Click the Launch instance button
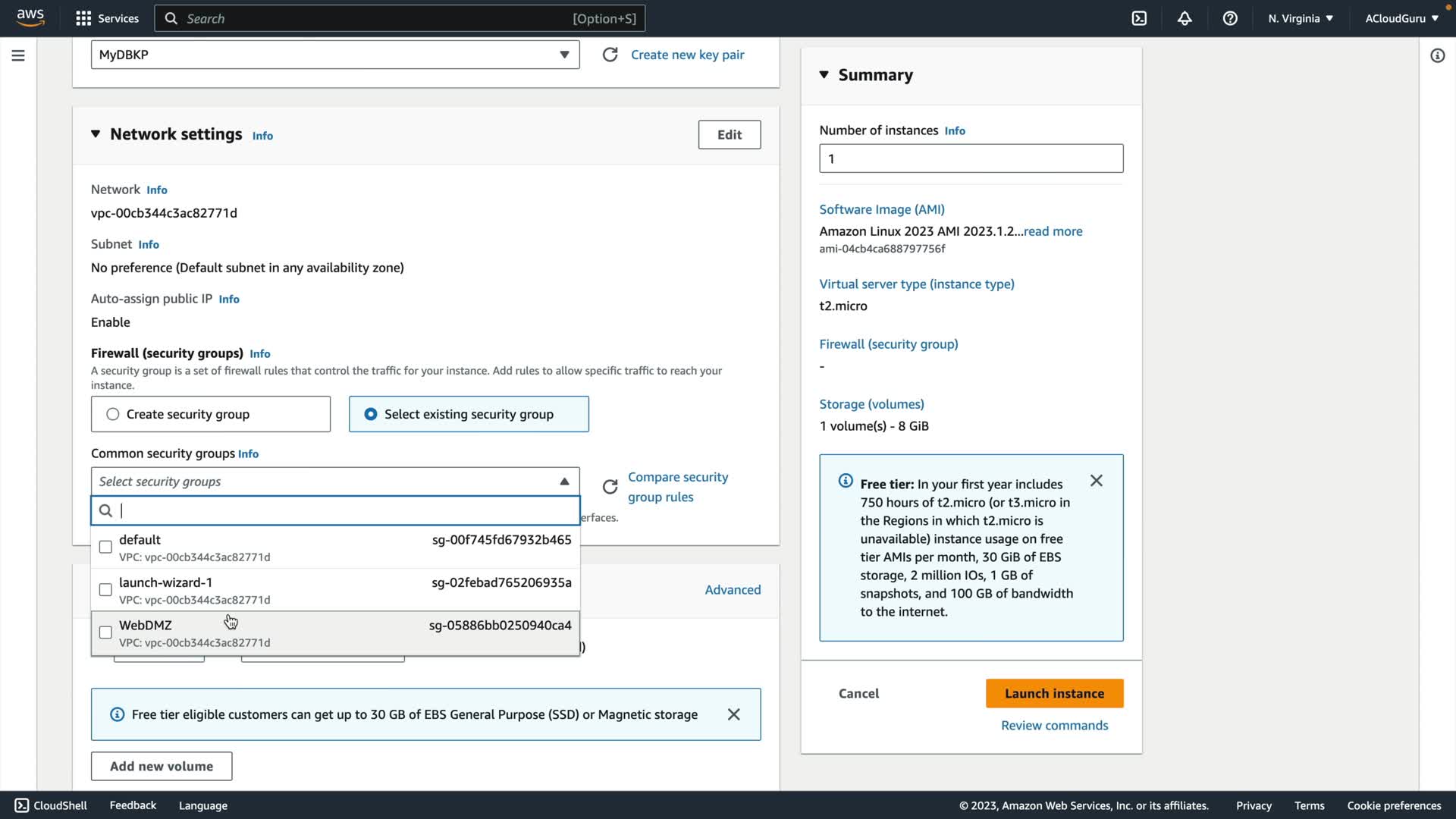 pyautogui.click(x=1054, y=693)
